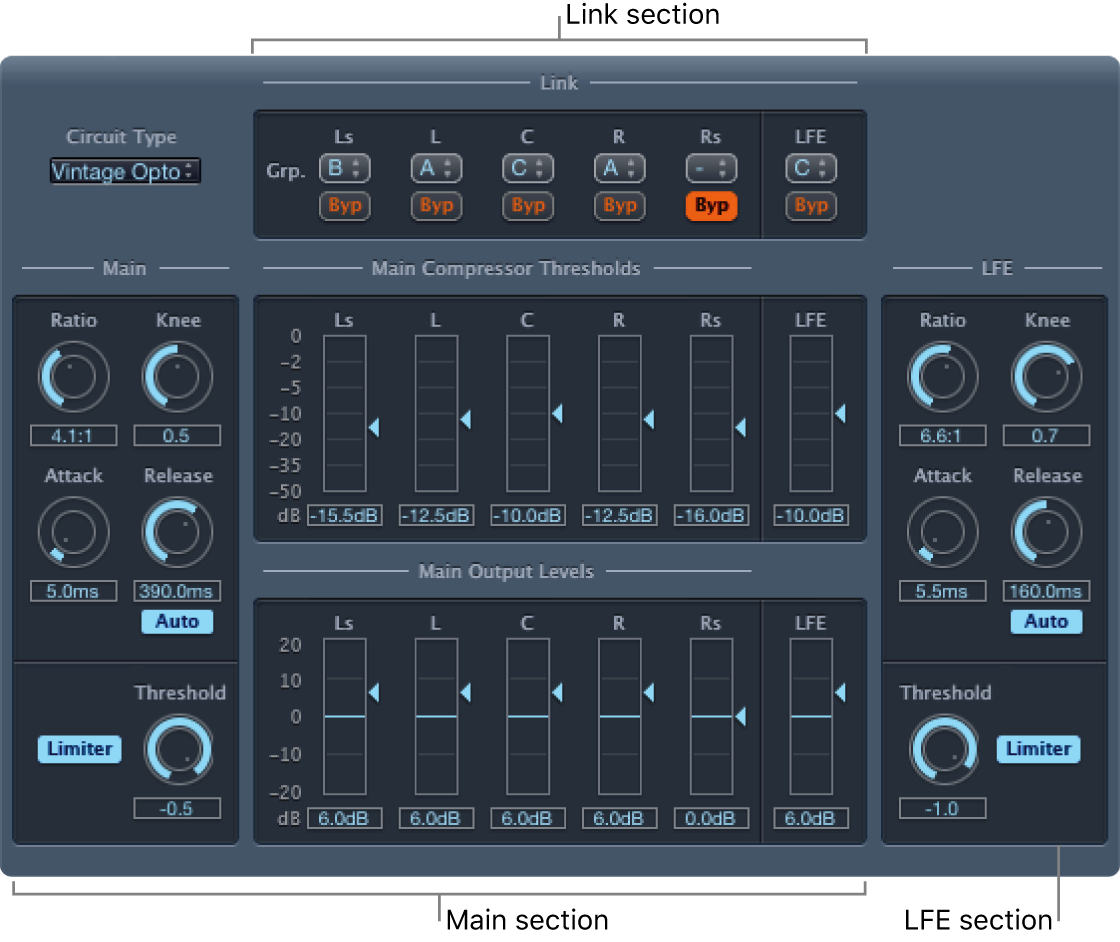Open the Ls group selector

[x=345, y=167]
